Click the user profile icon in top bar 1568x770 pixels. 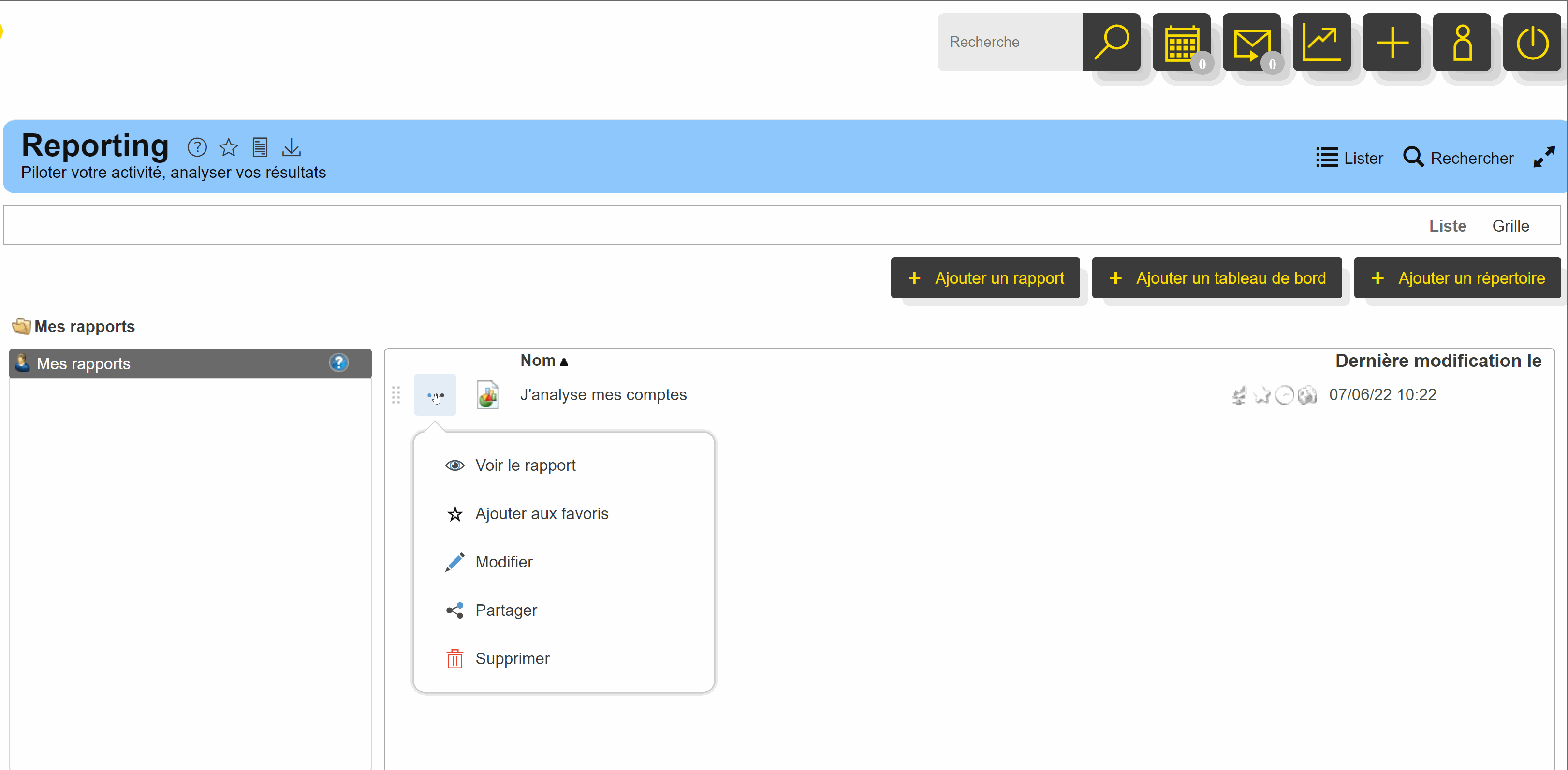coord(1462,42)
